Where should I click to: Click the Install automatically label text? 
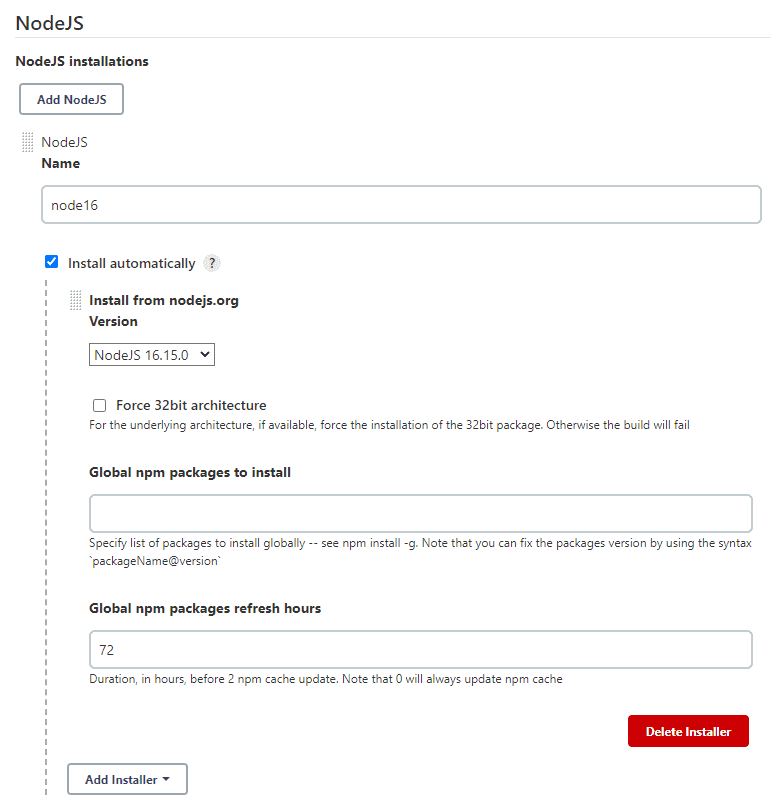pyautogui.click(x=132, y=264)
